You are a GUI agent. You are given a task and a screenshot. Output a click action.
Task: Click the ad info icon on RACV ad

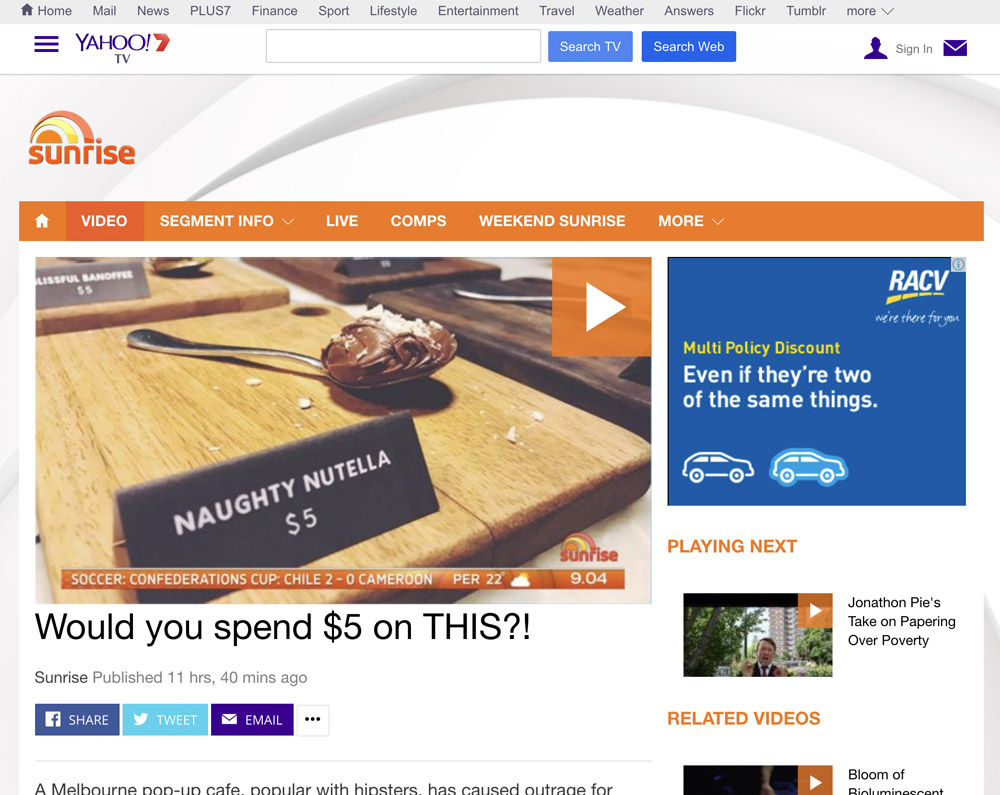point(958,265)
